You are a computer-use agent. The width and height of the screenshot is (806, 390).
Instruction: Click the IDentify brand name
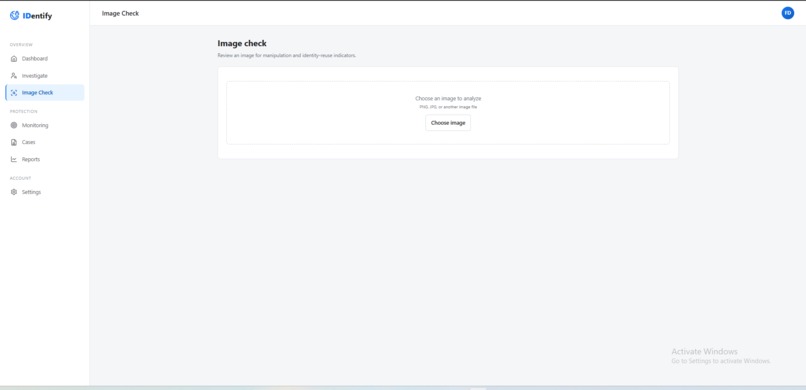pos(37,16)
